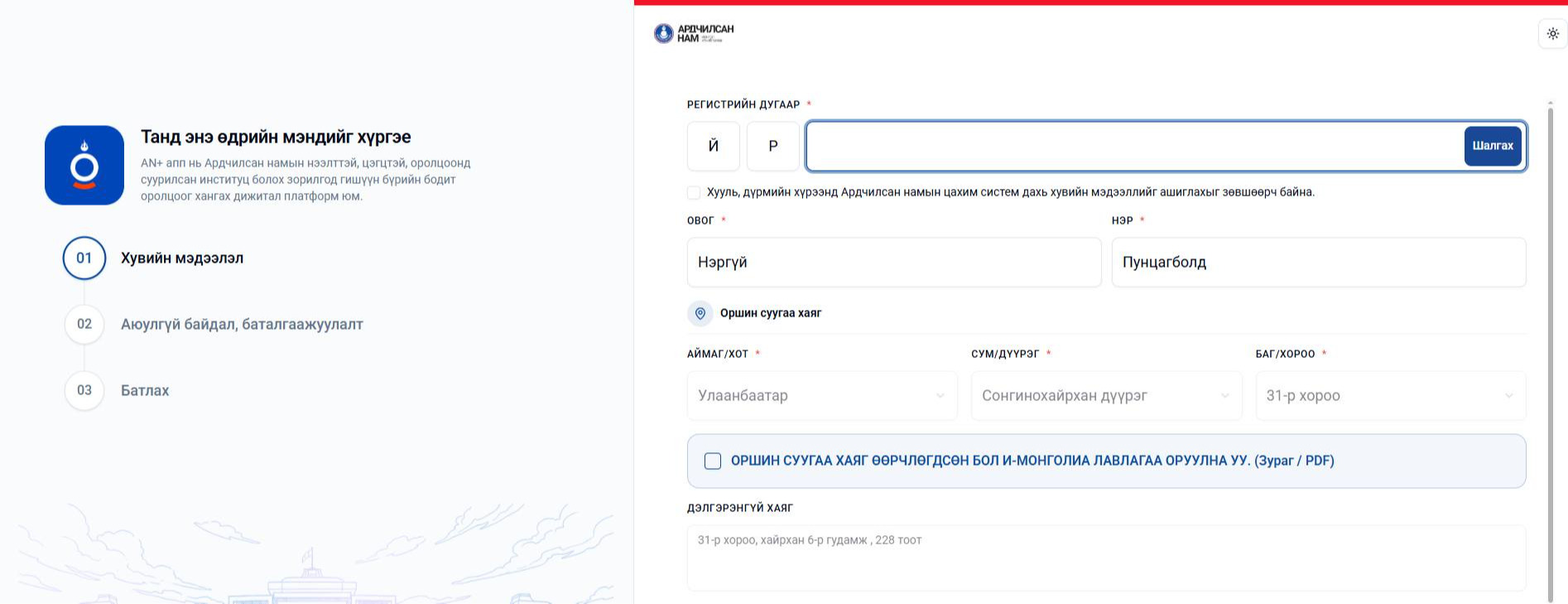Check the personal data consent checkbox
1568x604 pixels.
point(694,192)
